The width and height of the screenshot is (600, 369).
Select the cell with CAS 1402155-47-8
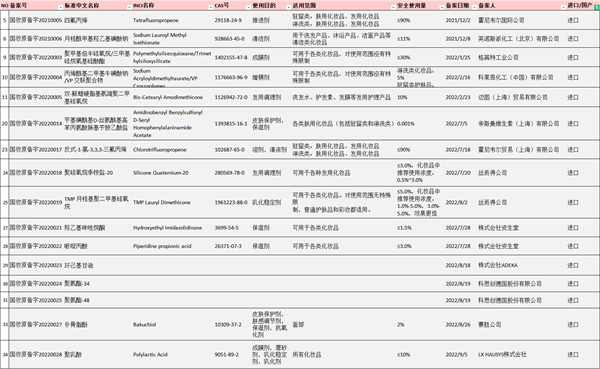[x=232, y=57]
